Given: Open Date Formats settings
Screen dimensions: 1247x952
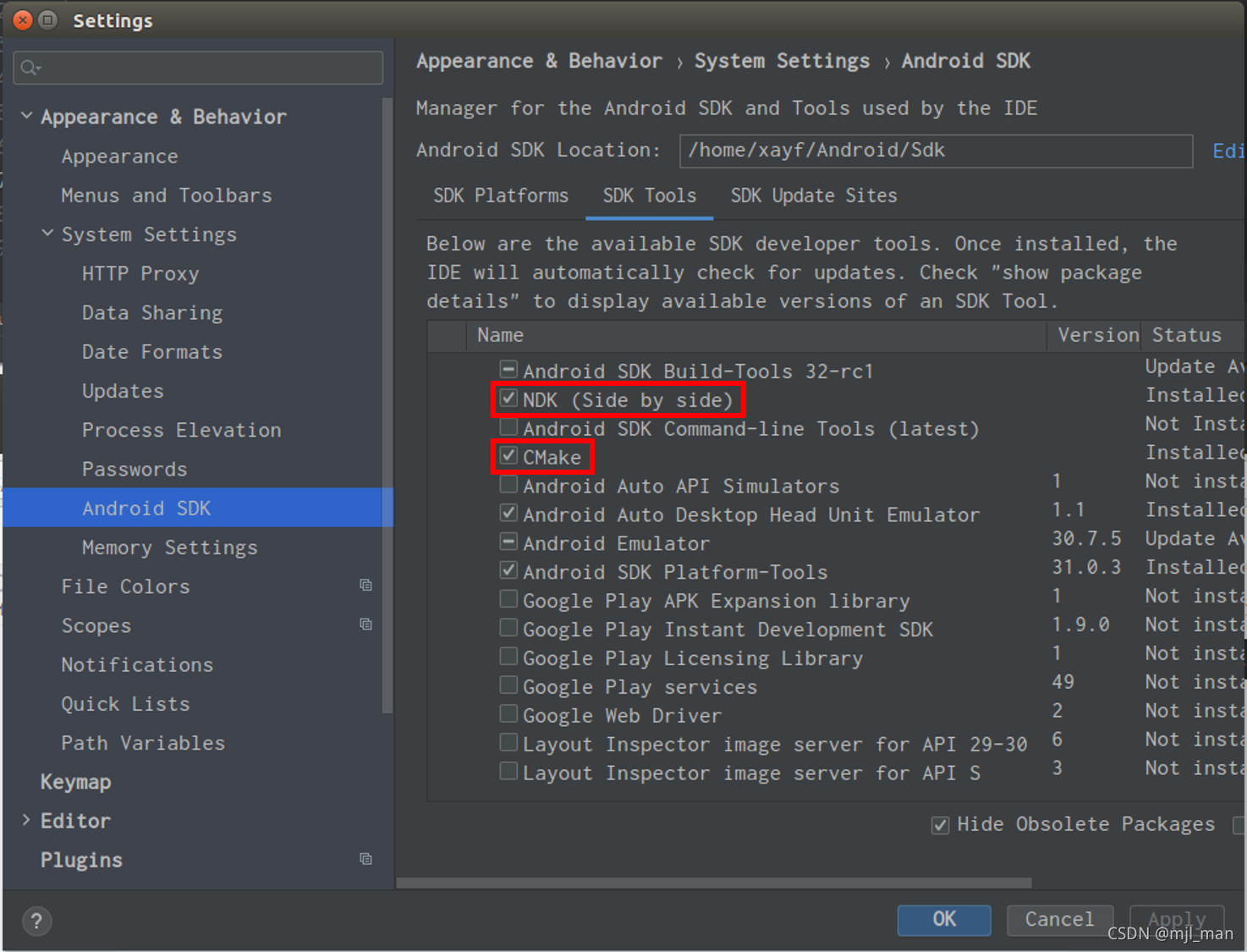Looking at the screenshot, I should 152,351.
